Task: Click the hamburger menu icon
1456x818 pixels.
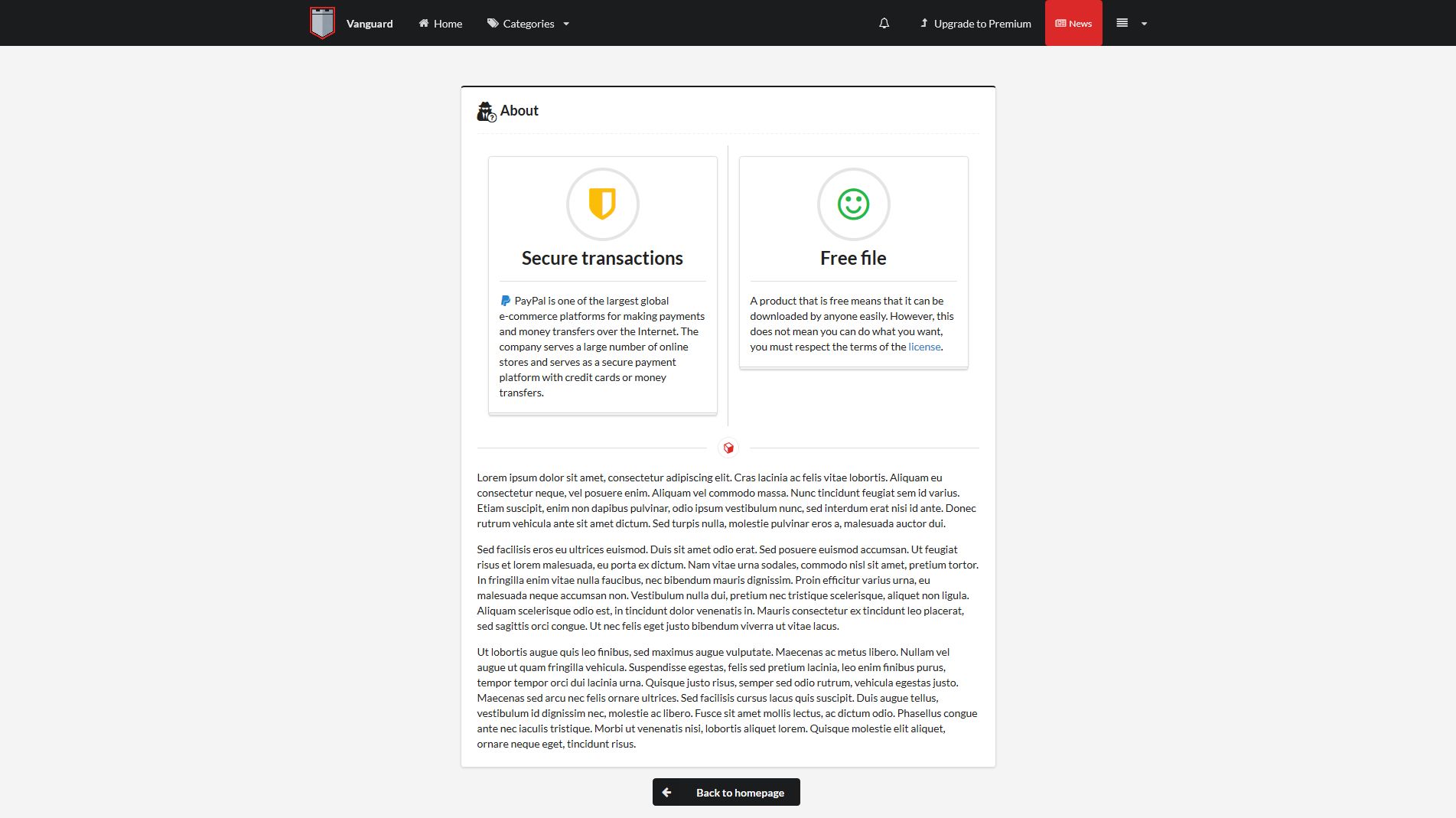Action: [1122, 23]
